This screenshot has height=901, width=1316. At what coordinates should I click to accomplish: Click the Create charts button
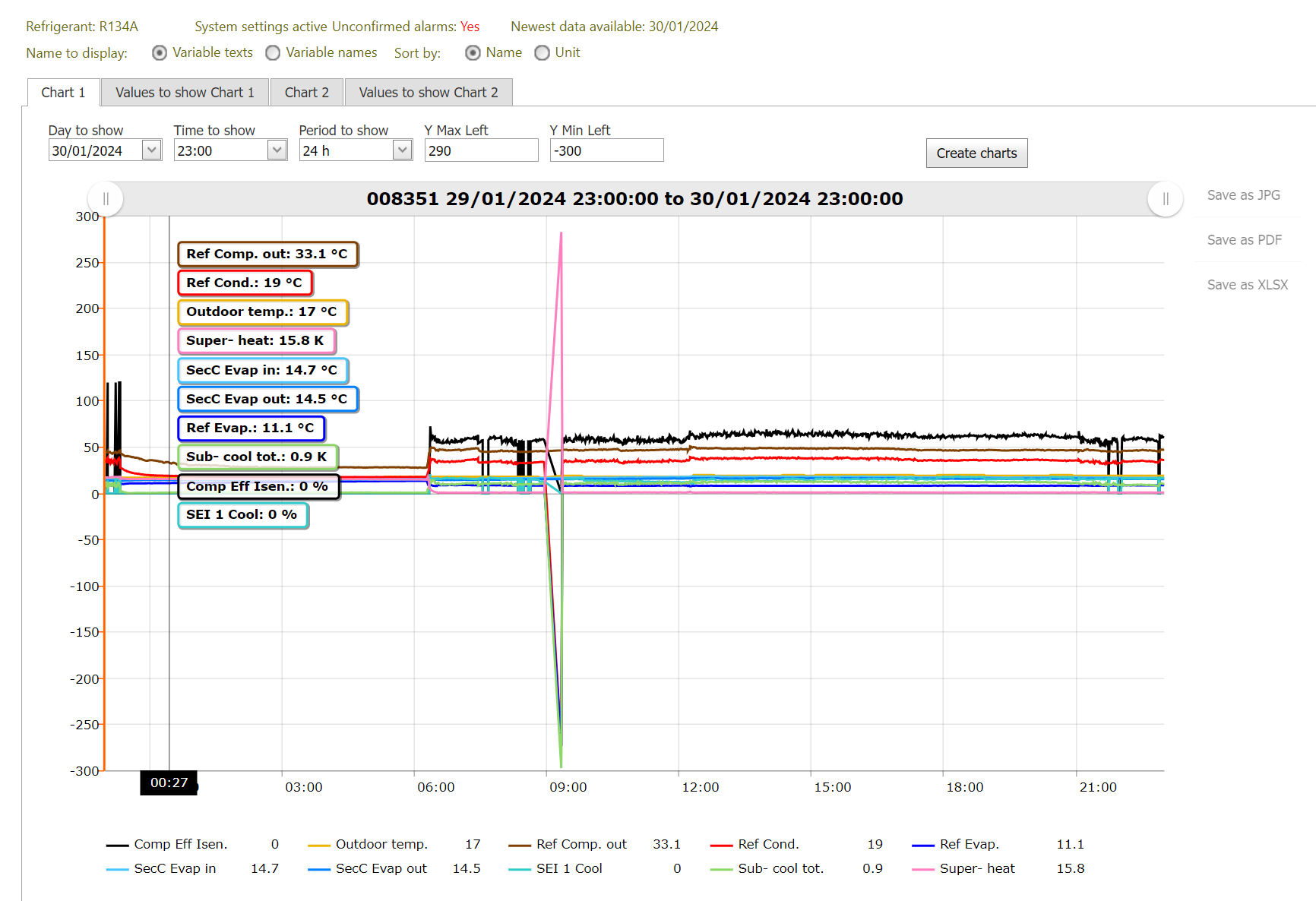pyautogui.click(x=976, y=153)
